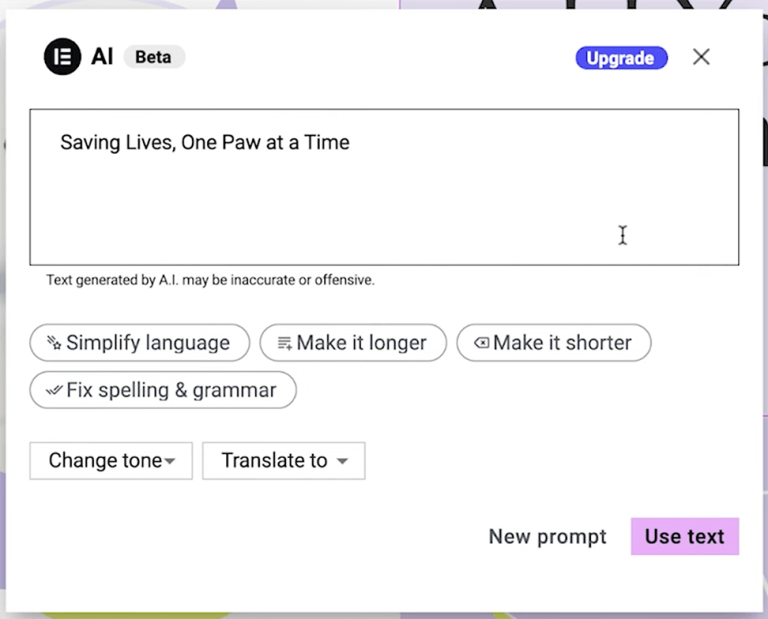Viewport: 768px width, 619px height.
Task: Choose New prompt to start over
Action: point(548,536)
